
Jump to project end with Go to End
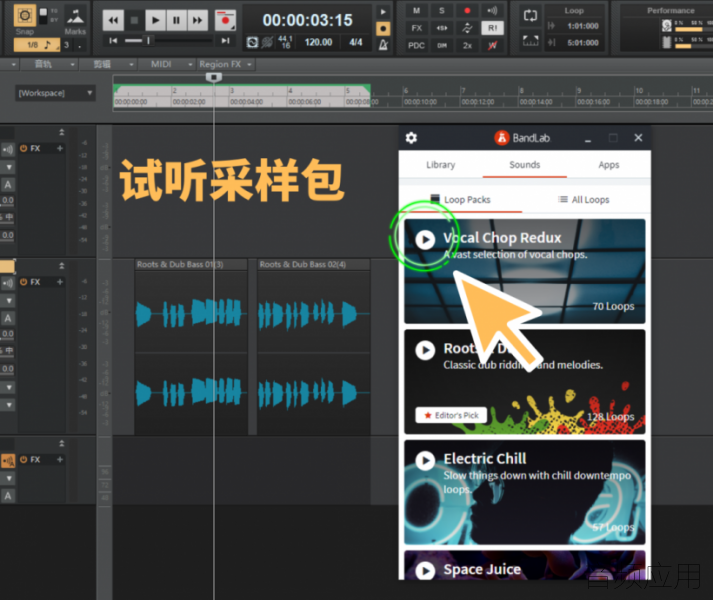click(226, 41)
